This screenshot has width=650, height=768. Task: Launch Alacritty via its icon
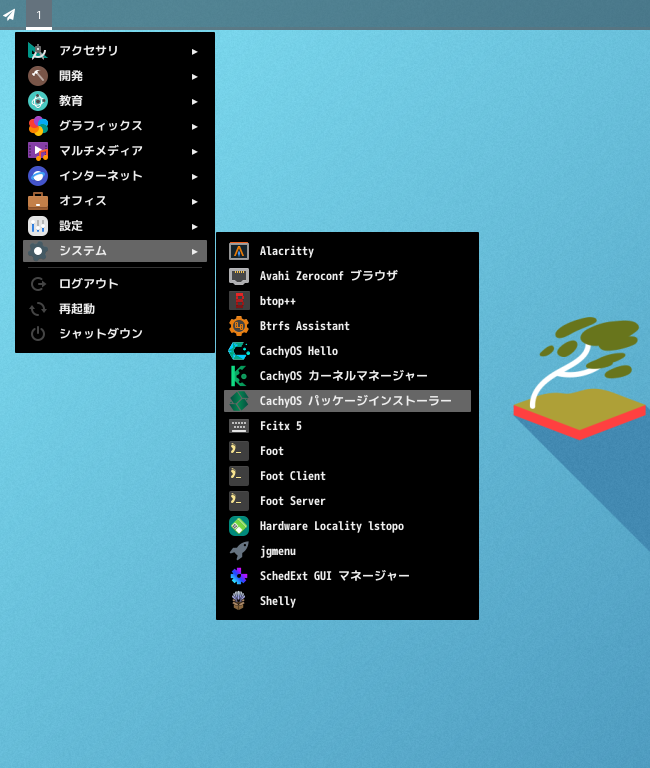[x=239, y=251]
